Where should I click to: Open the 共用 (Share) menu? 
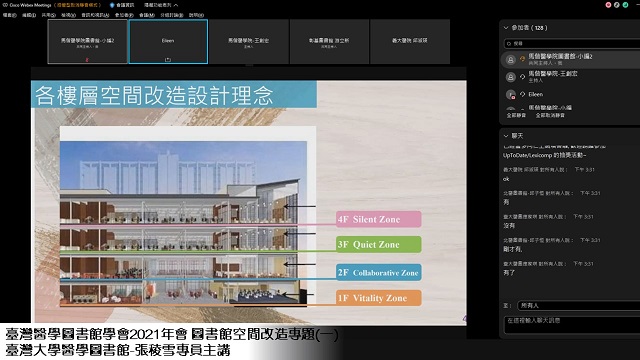49,15
